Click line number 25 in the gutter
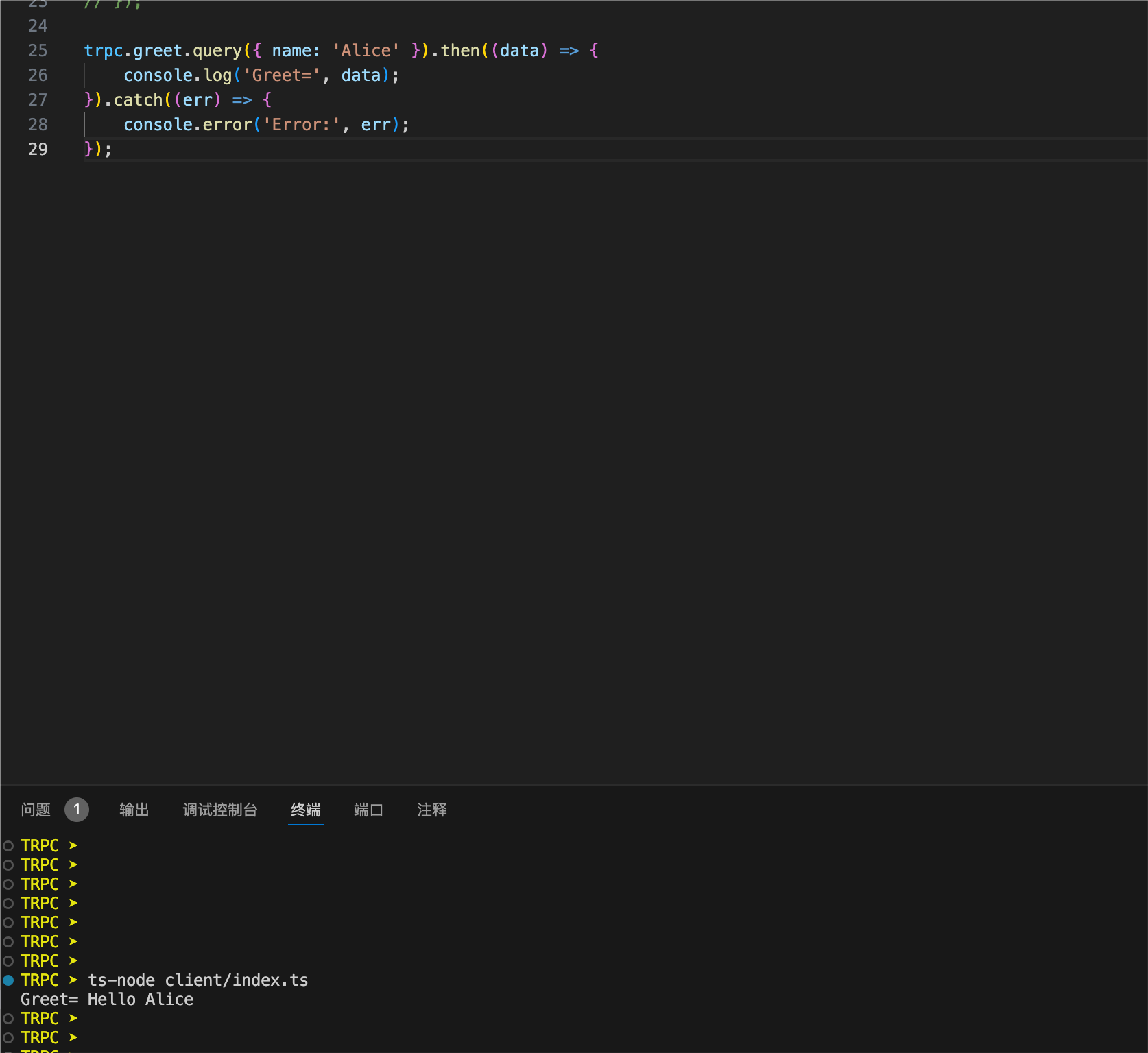Image resolution: width=1148 pixels, height=1053 pixels. [38, 50]
